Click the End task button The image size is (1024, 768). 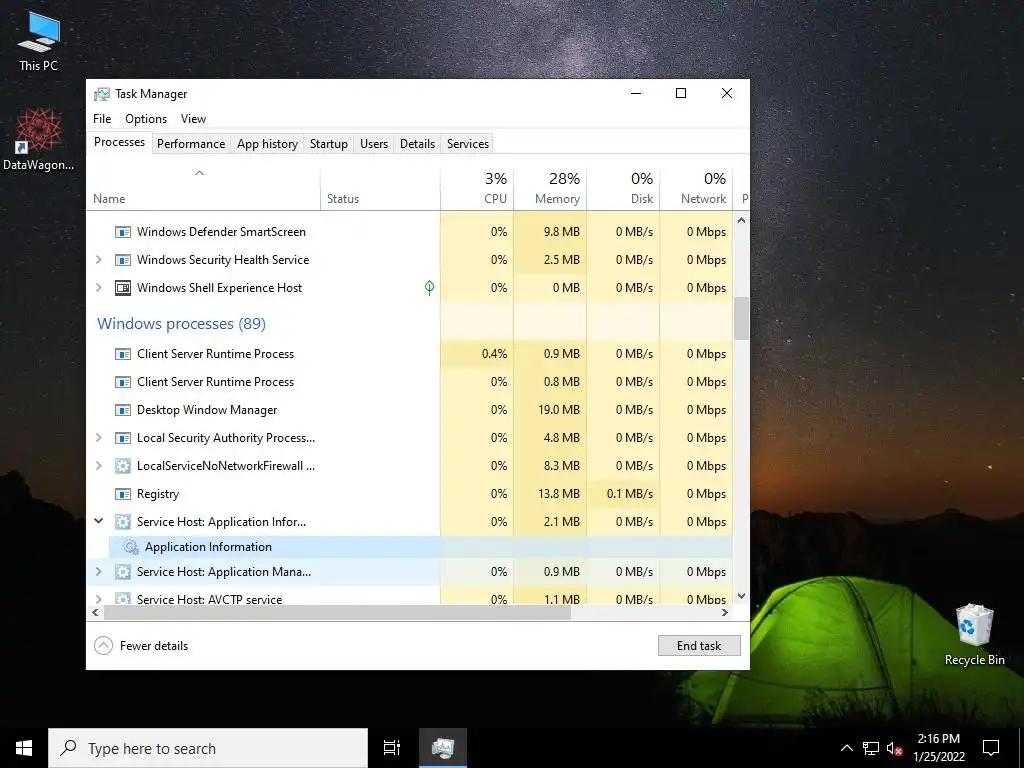point(699,646)
